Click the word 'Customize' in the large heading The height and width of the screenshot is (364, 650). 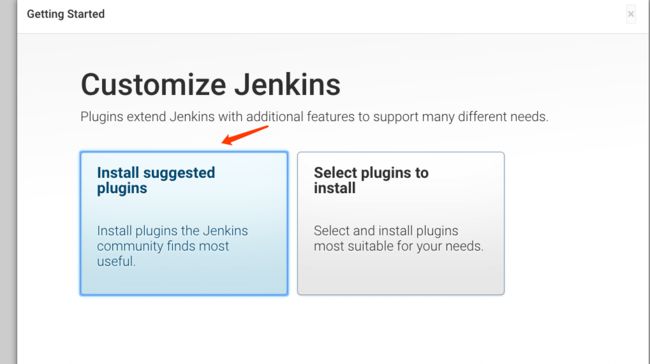click(x=153, y=85)
